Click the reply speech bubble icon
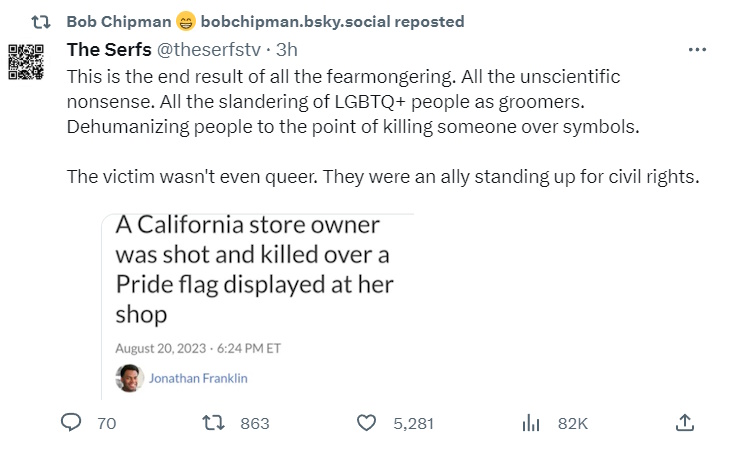Image resolution: width=729 pixels, height=455 pixels. 71,422
